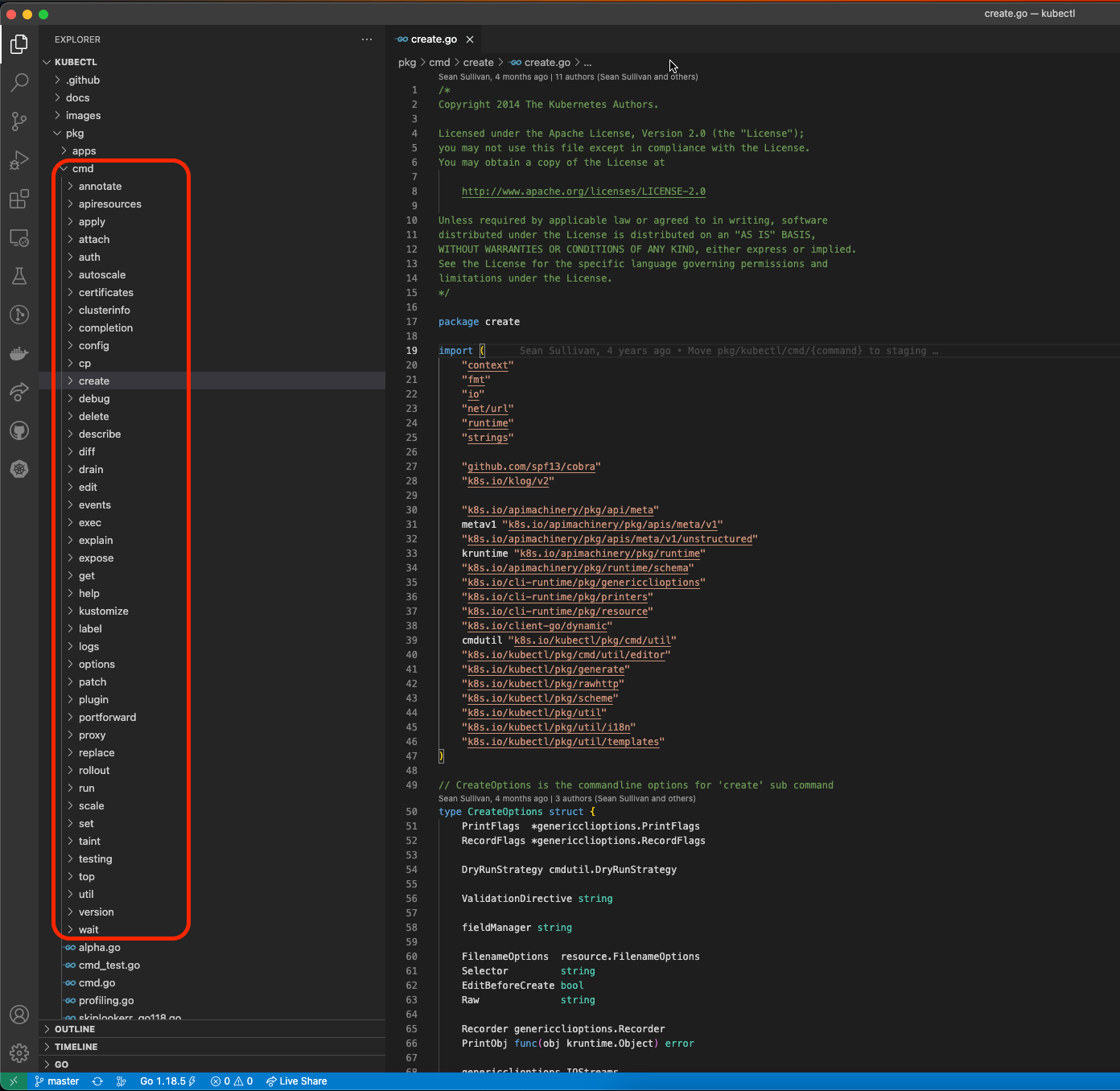Close the create.go editor tab

[470, 39]
